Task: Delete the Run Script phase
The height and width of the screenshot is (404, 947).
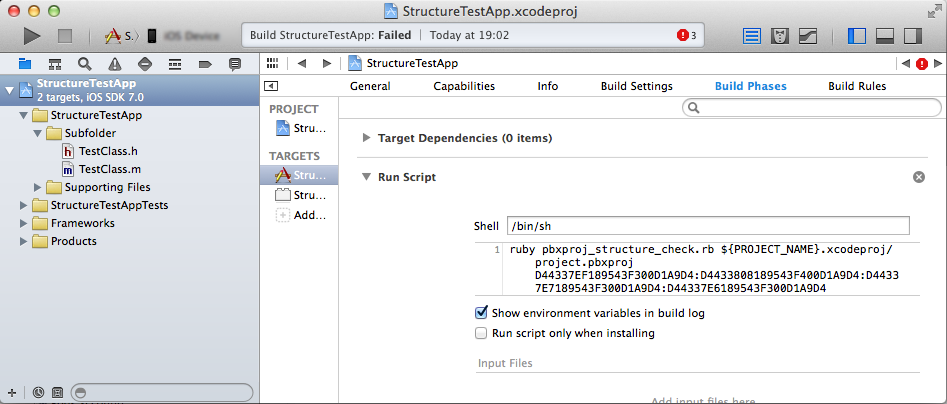Action: coord(919,177)
